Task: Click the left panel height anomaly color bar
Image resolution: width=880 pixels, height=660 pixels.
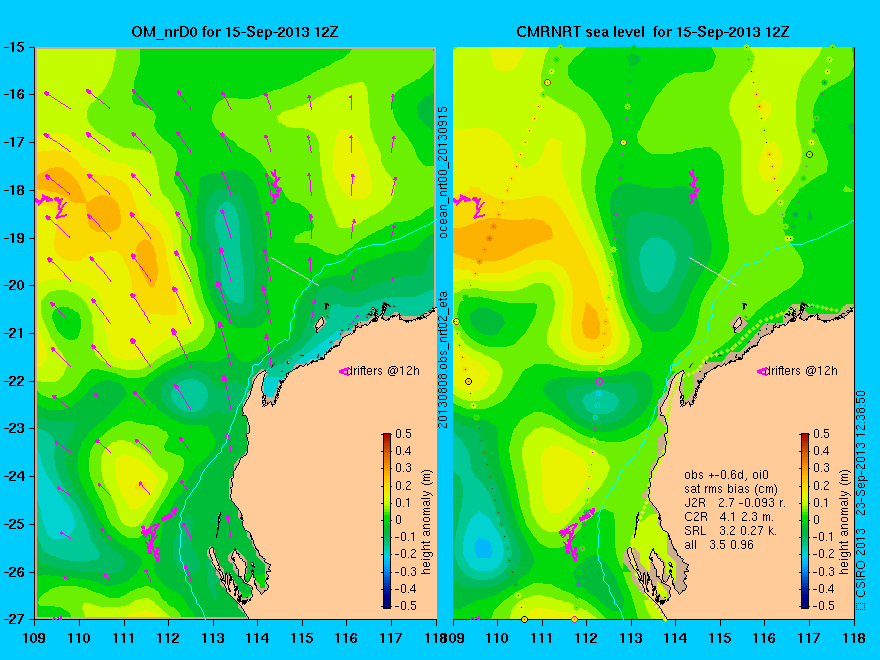Action: click(387, 520)
